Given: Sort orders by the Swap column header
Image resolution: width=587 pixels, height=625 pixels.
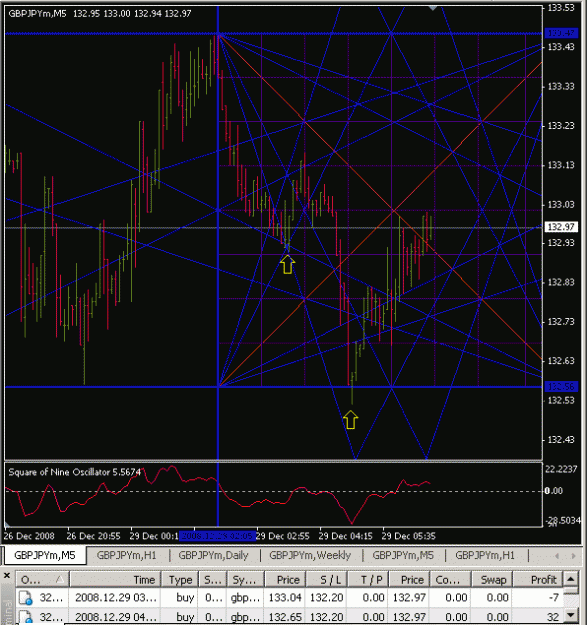Looking at the screenshot, I should tap(492, 580).
